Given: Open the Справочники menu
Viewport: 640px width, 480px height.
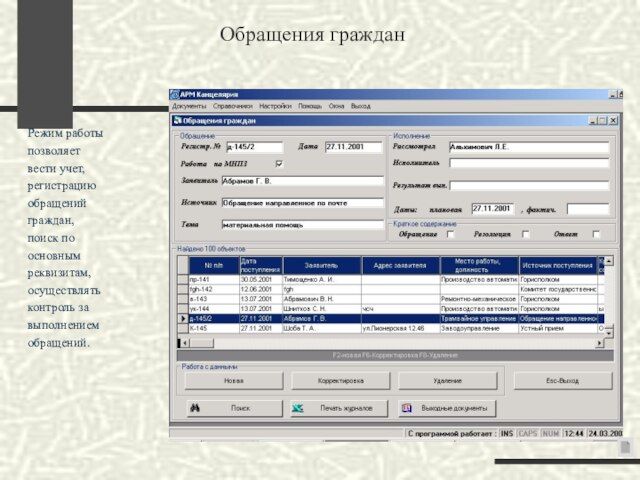Looking at the screenshot, I should pyautogui.click(x=232, y=106).
